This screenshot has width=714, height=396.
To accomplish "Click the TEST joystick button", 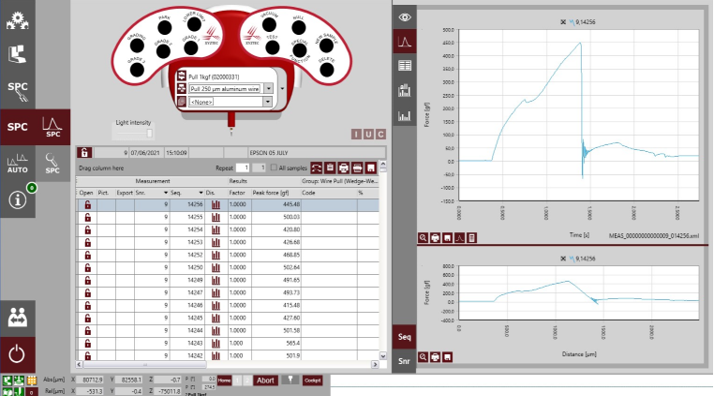I will (x=272, y=47).
